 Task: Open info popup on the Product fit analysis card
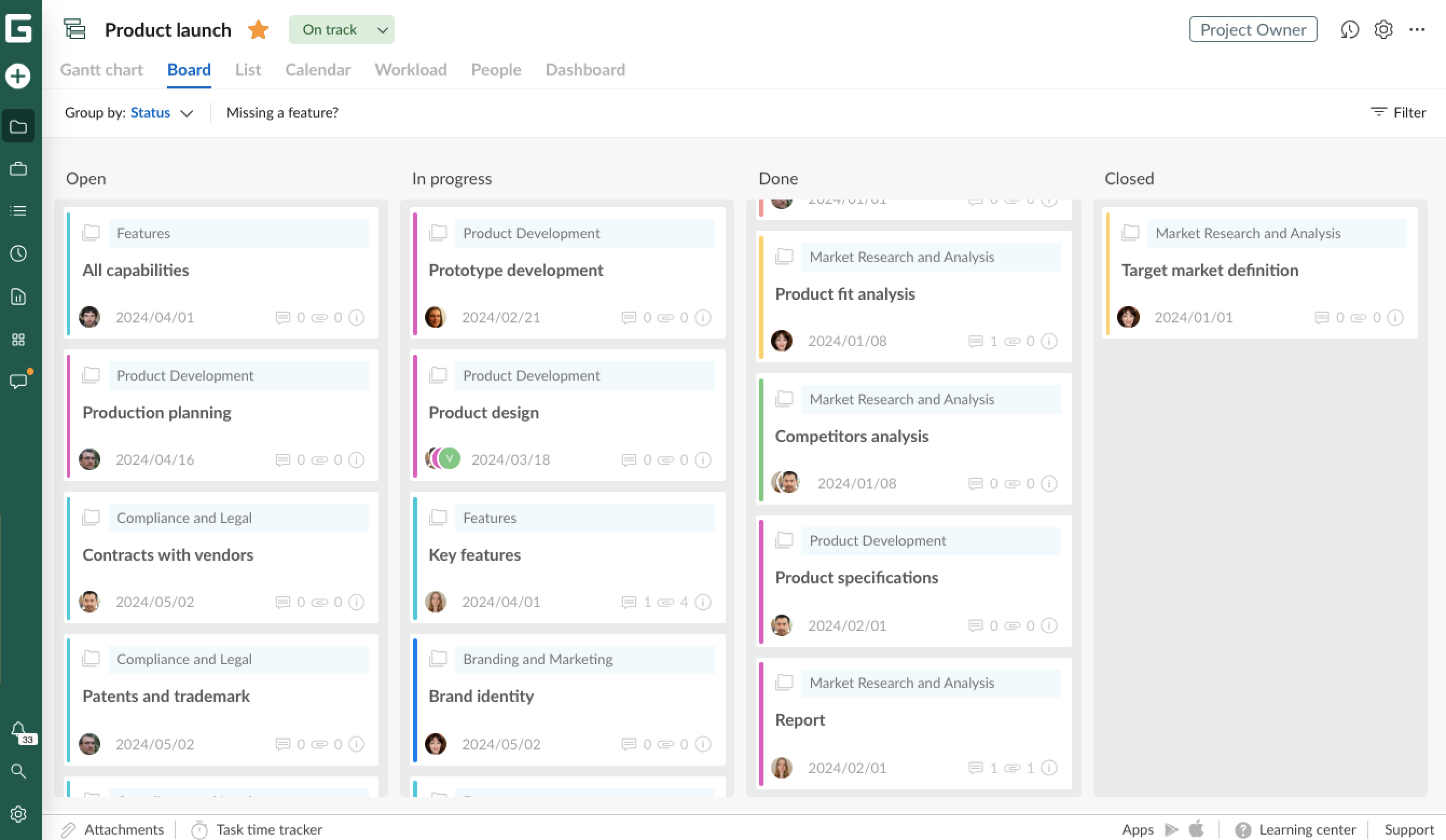coord(1049,341)
